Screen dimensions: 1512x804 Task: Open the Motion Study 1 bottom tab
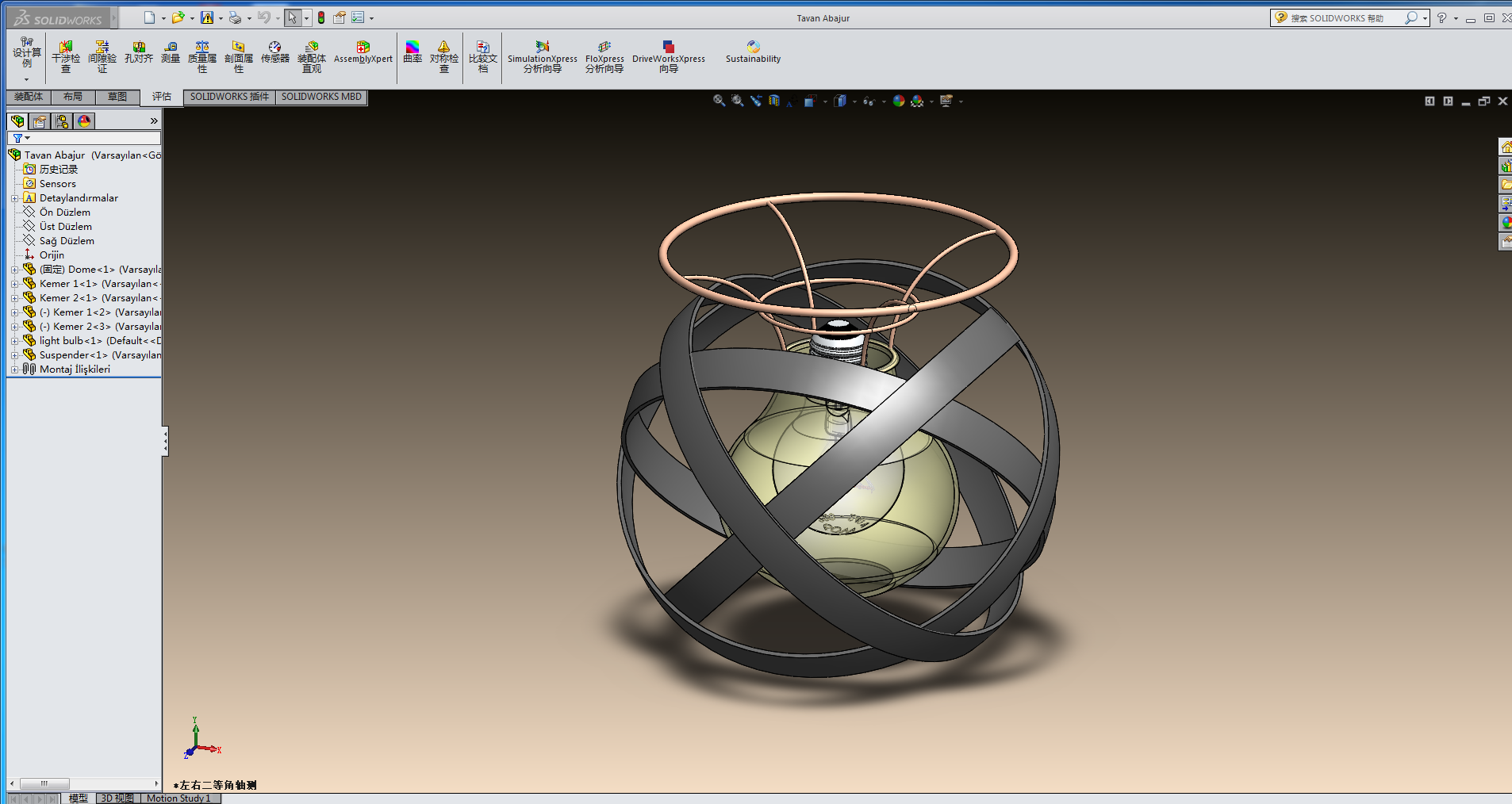pyautogui.click(x=179, y=798)
